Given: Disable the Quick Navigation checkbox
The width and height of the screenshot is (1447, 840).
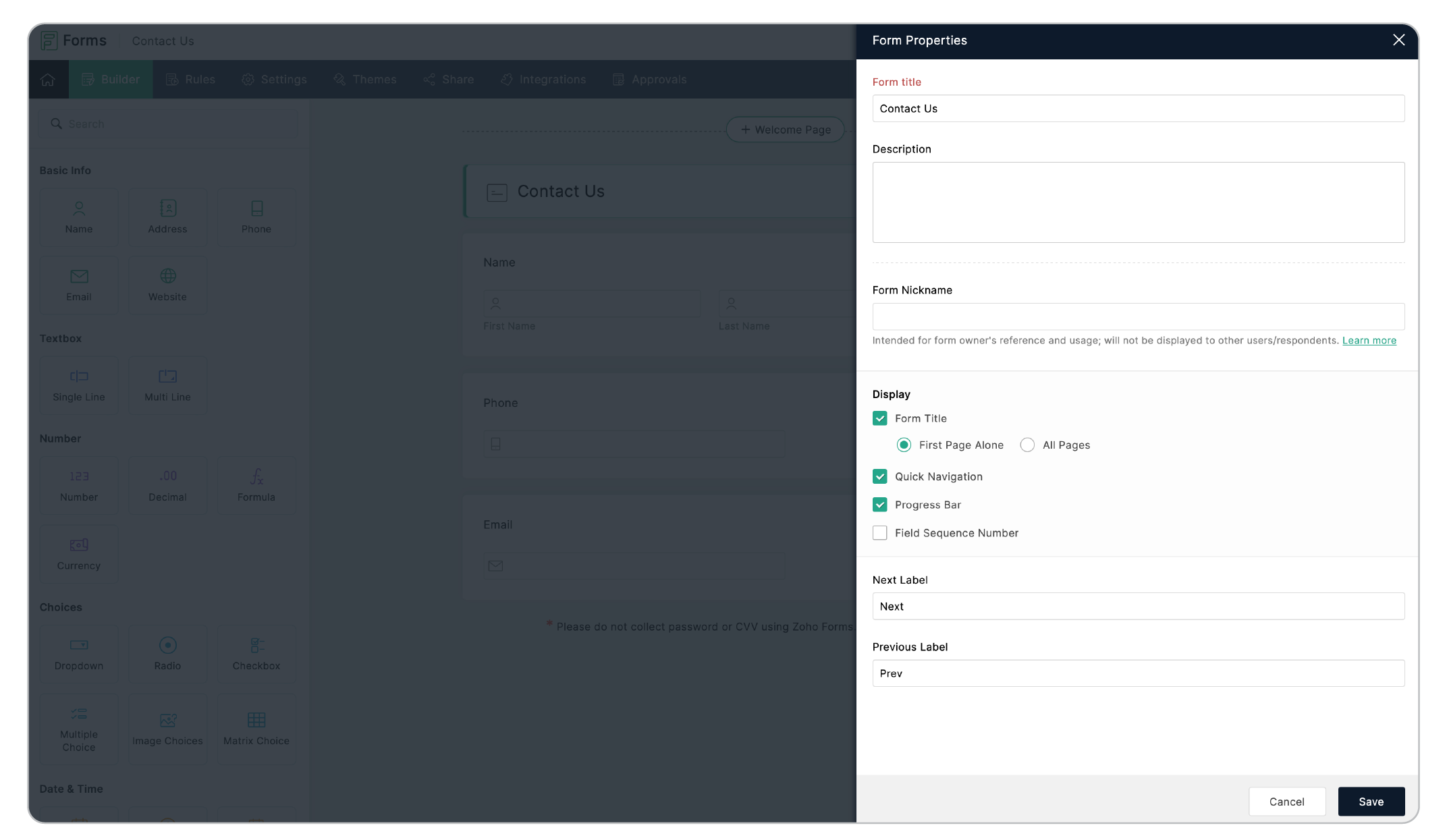Looking at the screenshot, I should point(879,476).
